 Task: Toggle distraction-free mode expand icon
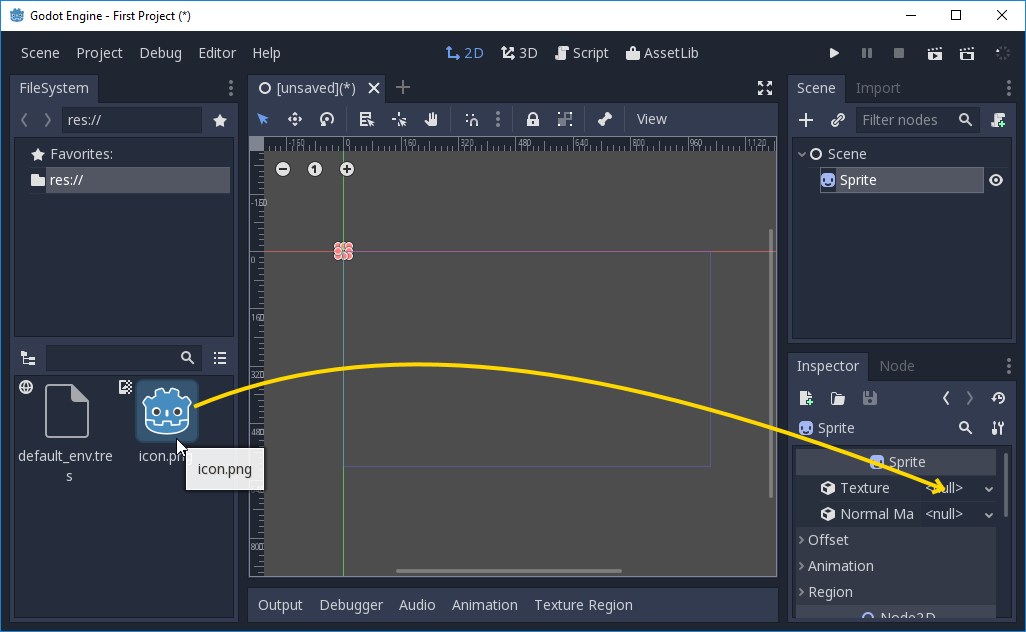click(765, 88)
